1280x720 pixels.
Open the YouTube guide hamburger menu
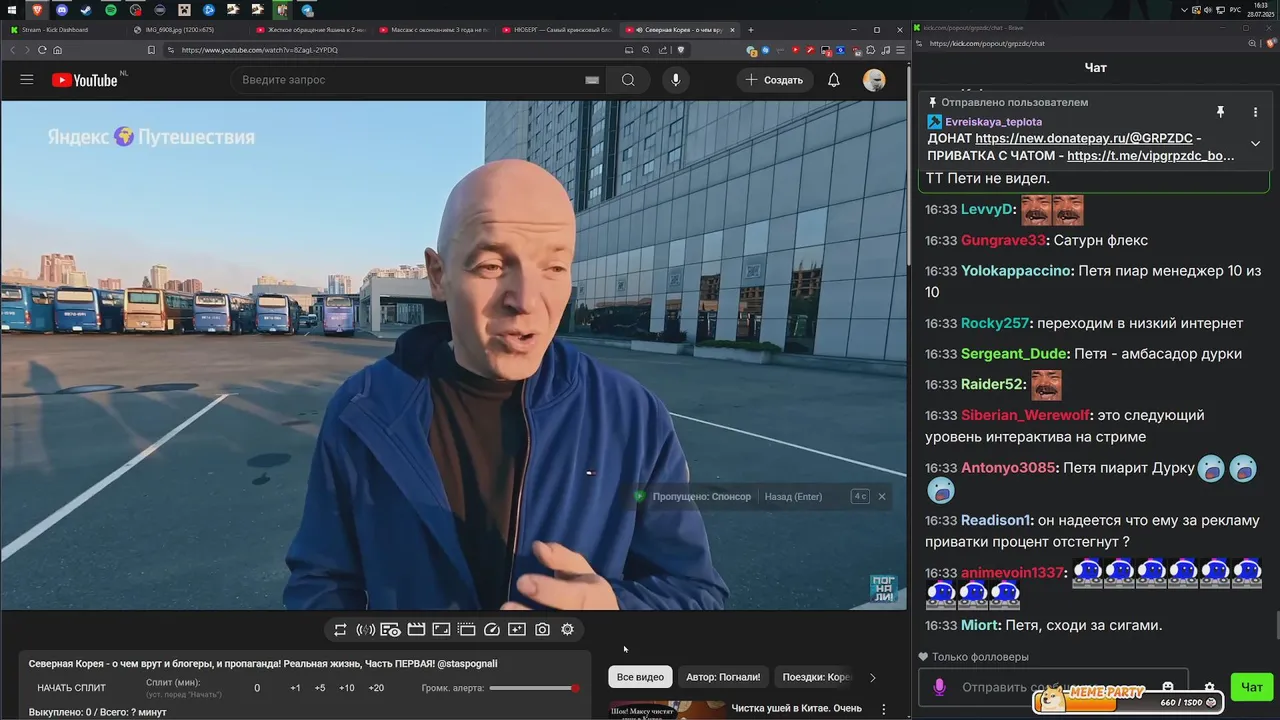(27, 80)
